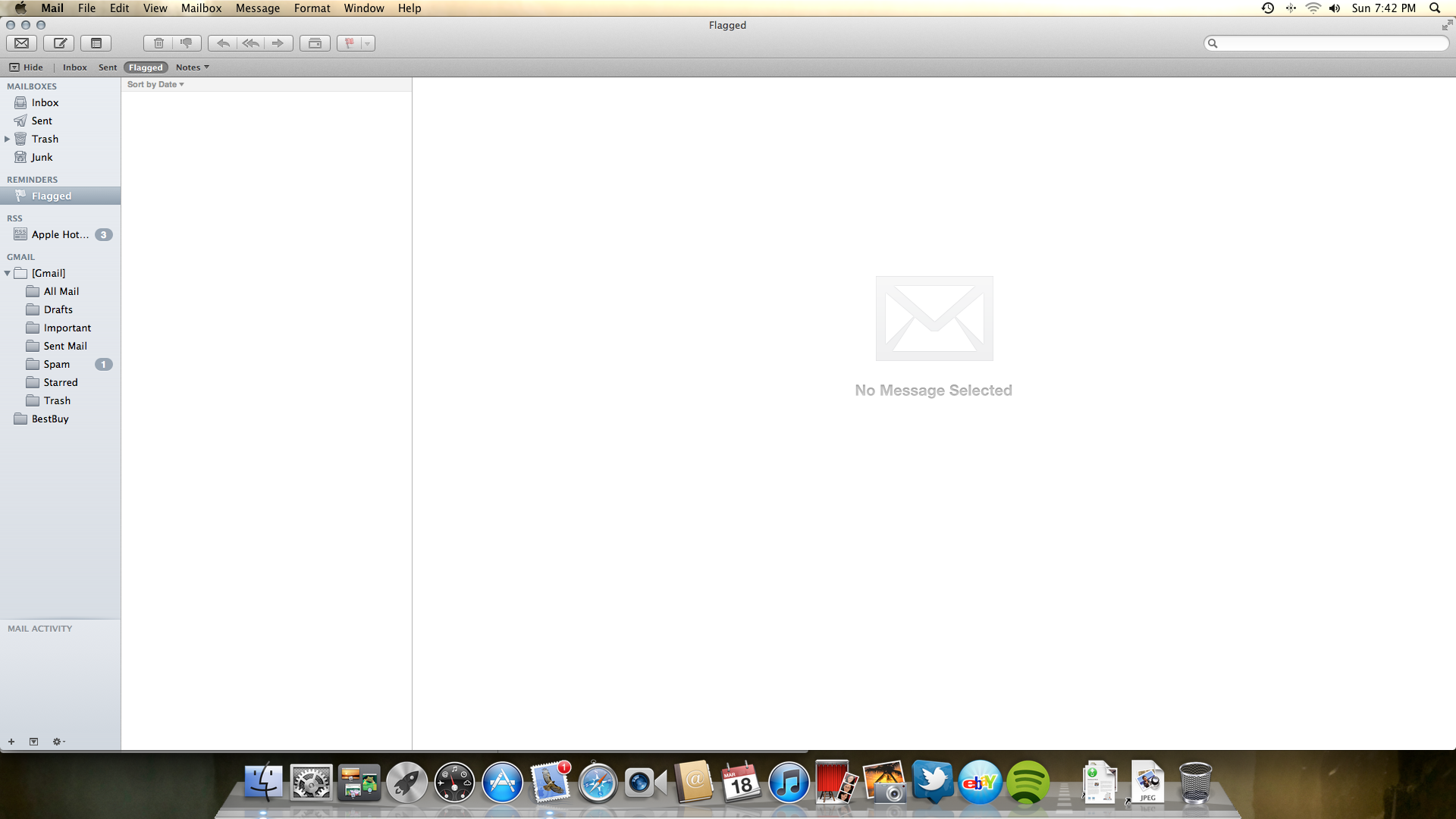This screenshot has width=1456, height=819.
Task: Toggle the mail activity pane button
Action: pos(33,742)
